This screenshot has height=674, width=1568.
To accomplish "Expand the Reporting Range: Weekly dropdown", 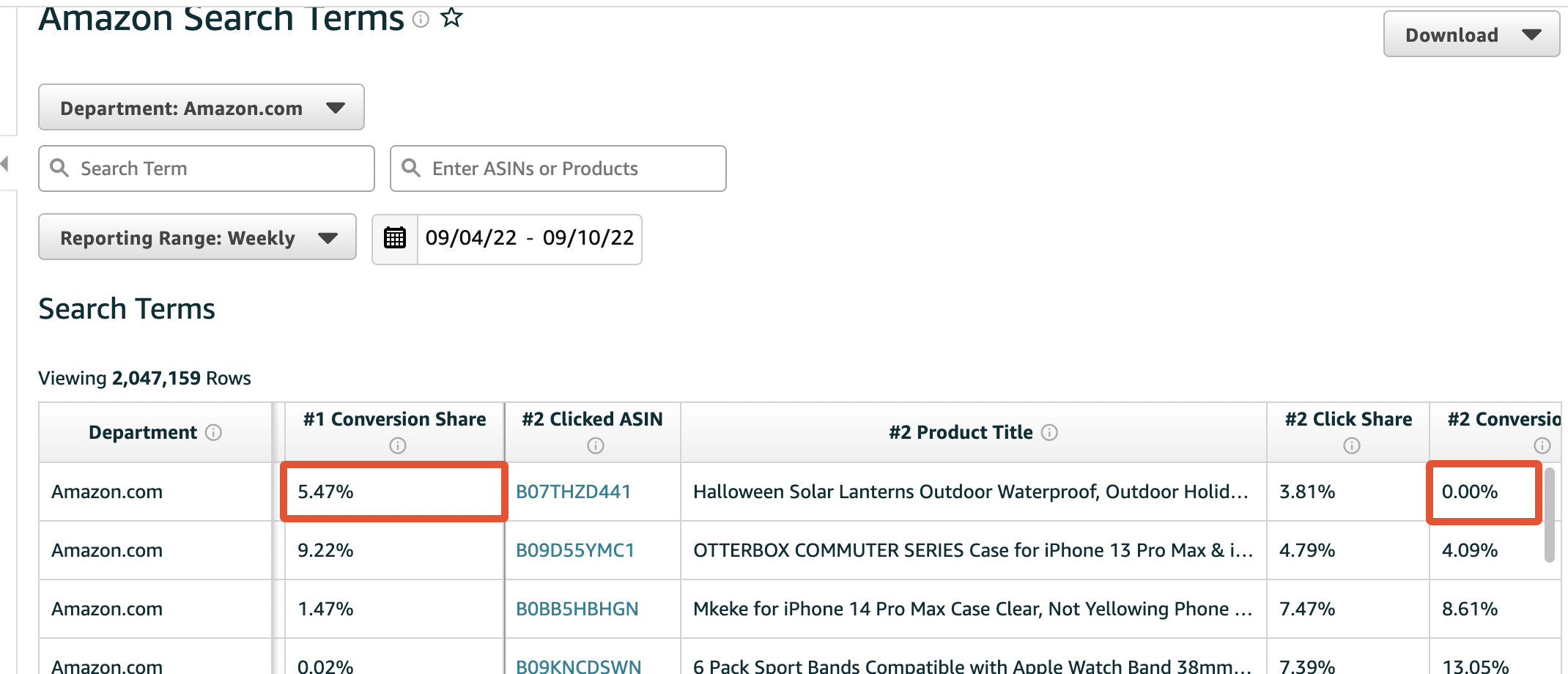I will coord(196,237).
